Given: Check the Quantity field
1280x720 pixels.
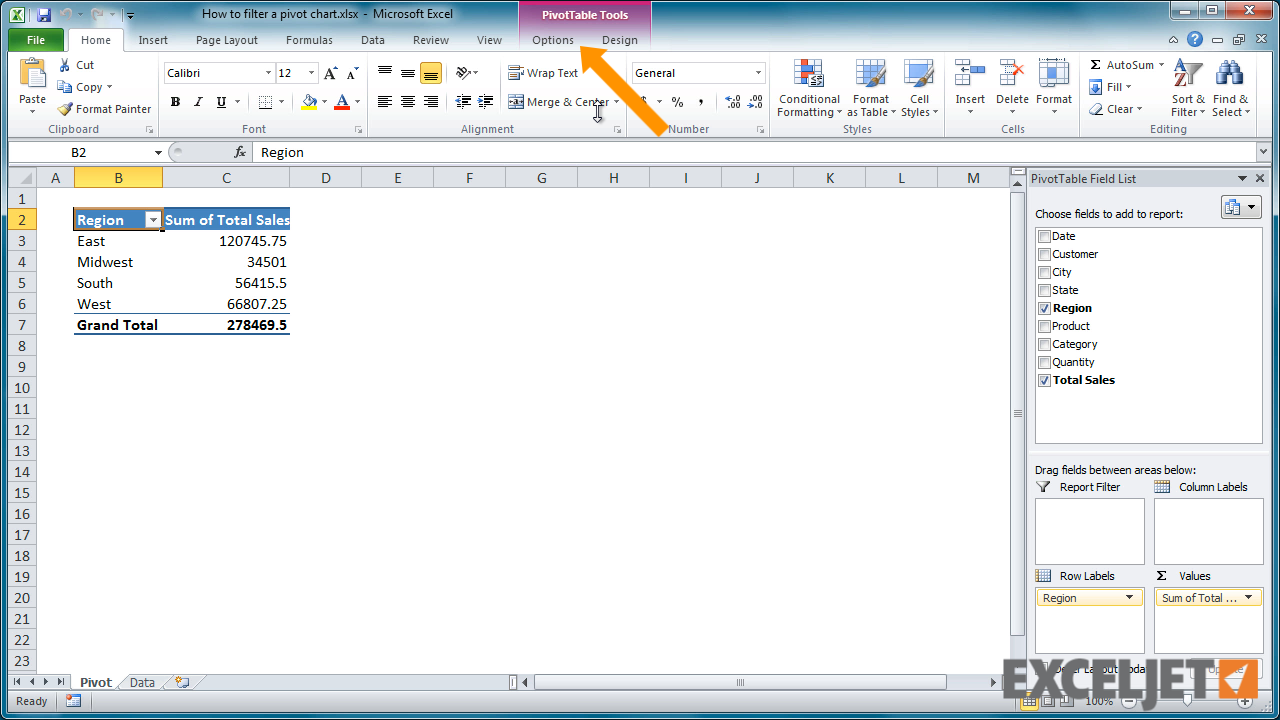Looking at the screenshot, I should pyautogui.click(x=1044, y=362).
